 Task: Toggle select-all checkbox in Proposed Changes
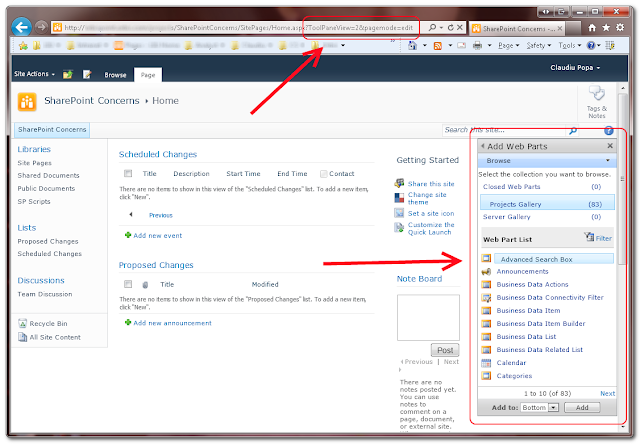pyautogui.click(x=128, y=284)
